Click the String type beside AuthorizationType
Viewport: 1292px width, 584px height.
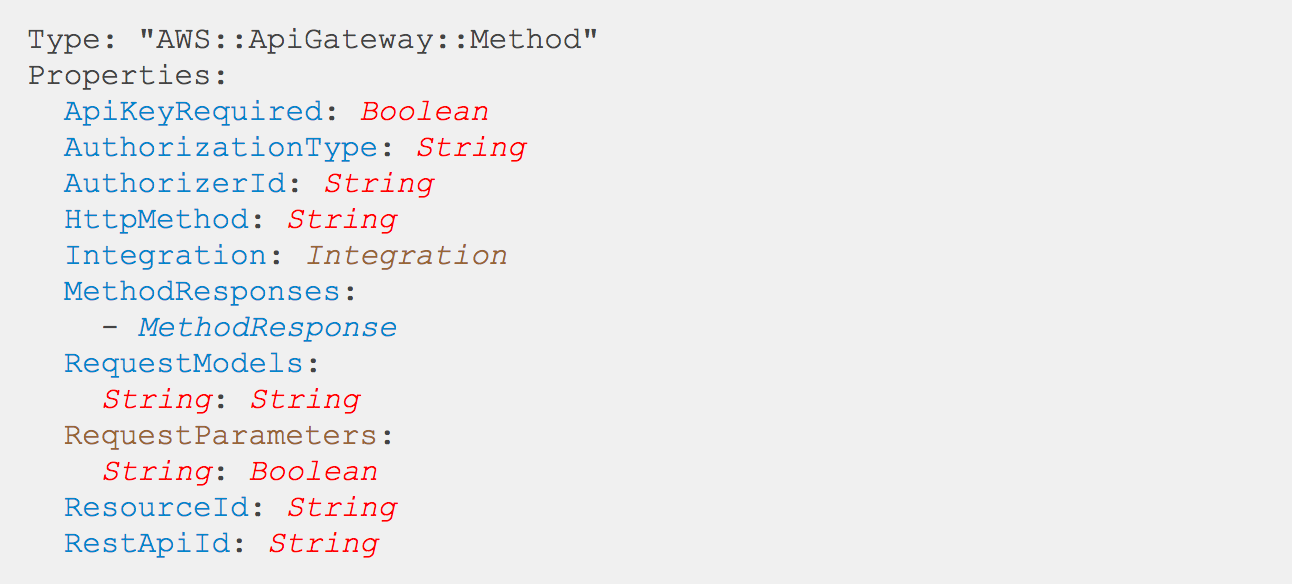pos(470,147)
